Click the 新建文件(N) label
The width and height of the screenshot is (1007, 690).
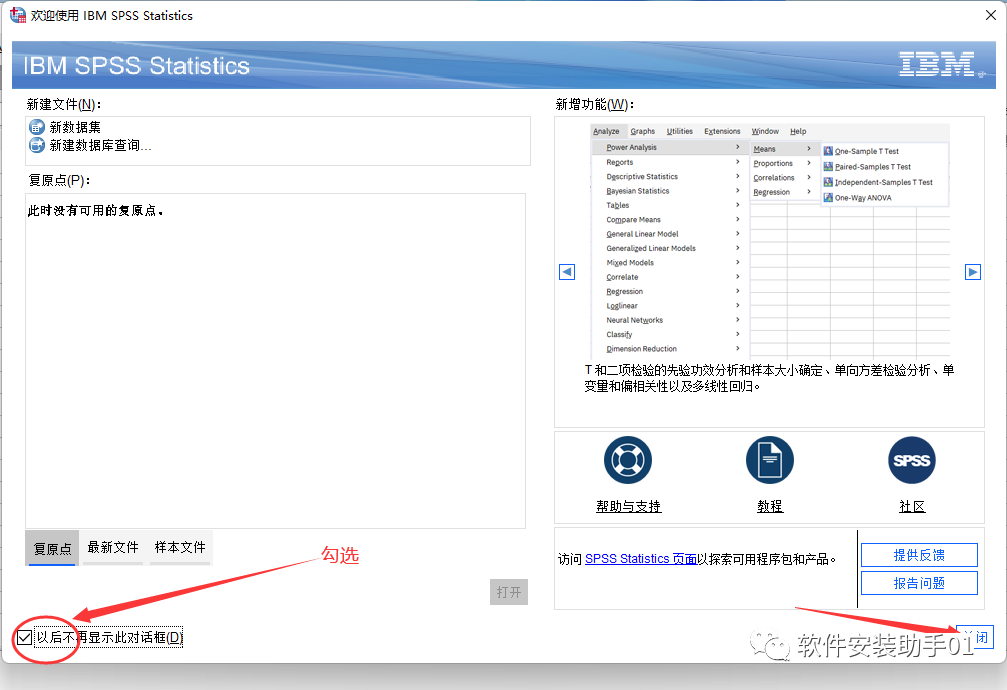pyautogui.click(x=64, y=104)
